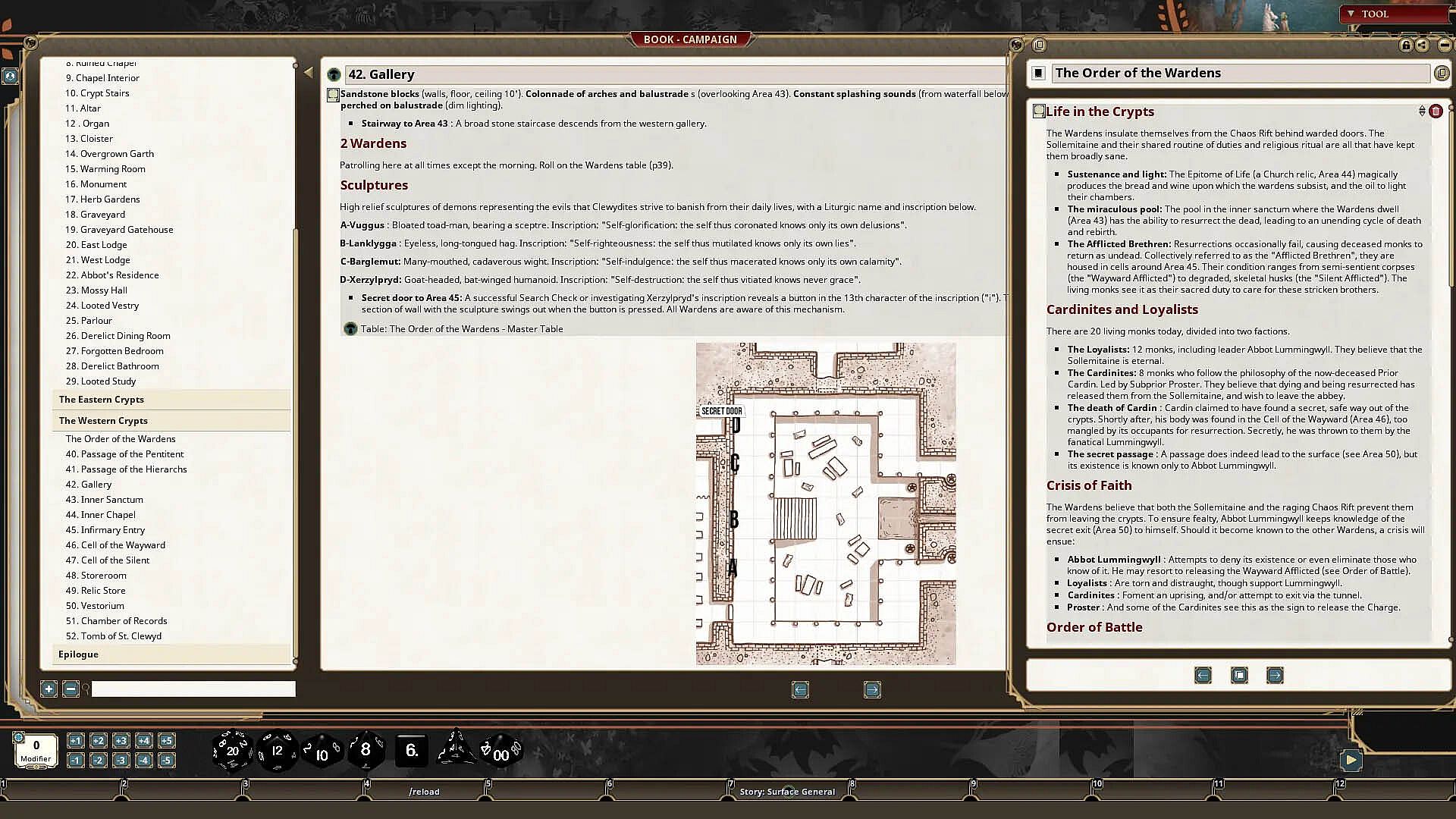Open the Master Table link icon
The image size is (1456, 819).
[350, 329]
